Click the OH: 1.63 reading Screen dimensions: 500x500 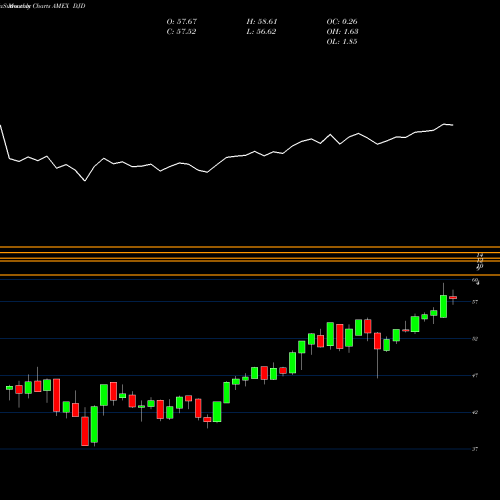(x=342, y=32)
